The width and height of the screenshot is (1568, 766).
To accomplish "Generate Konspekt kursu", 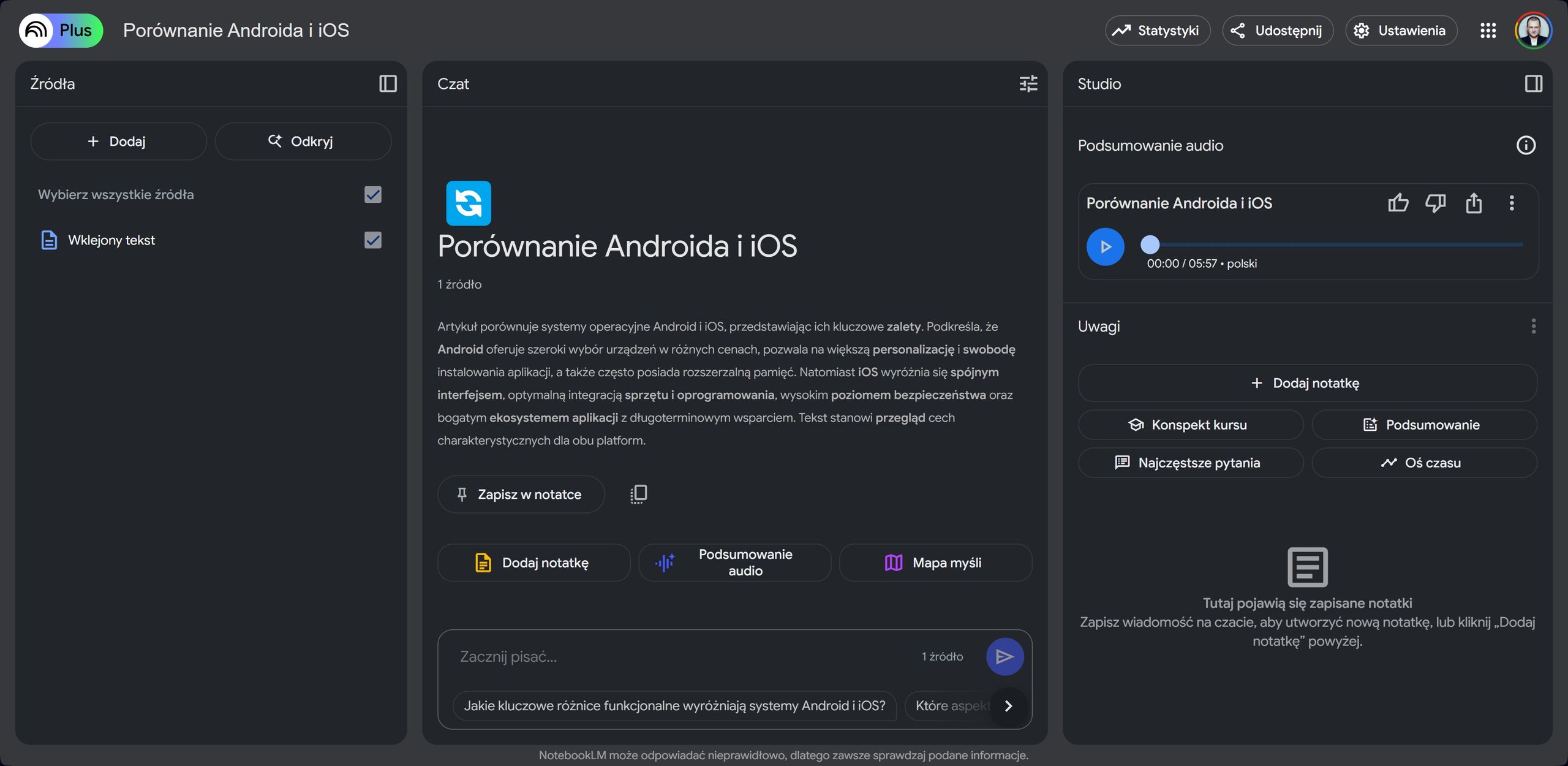I will 1190,425.
